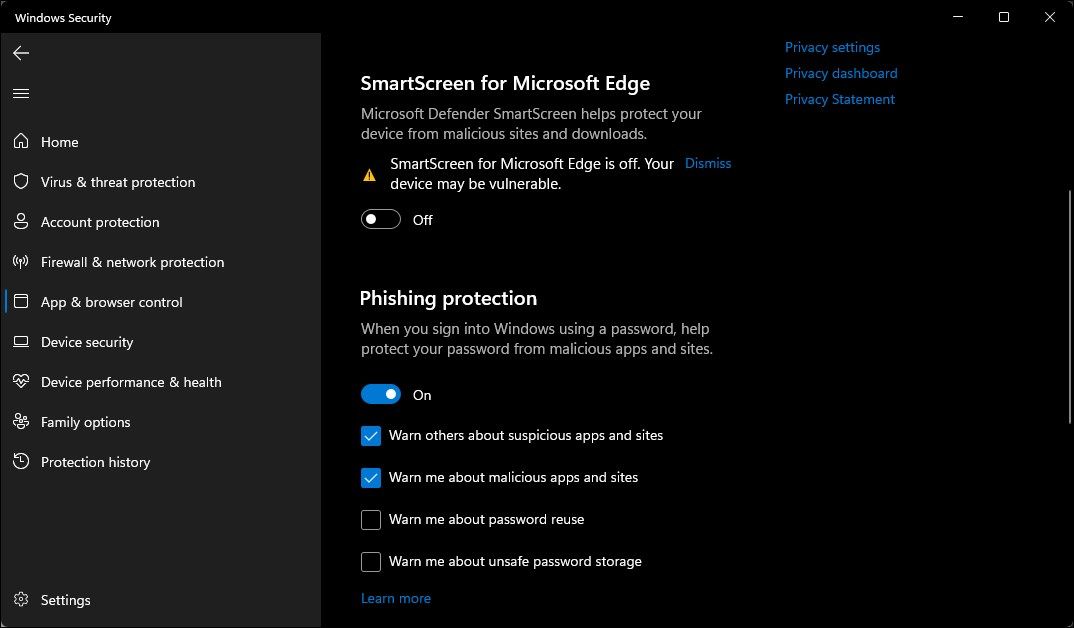The height and width of the screenshot is (628, 1074).
Task: Dismiss the SmartScreen warning
Action: [708, 163]
